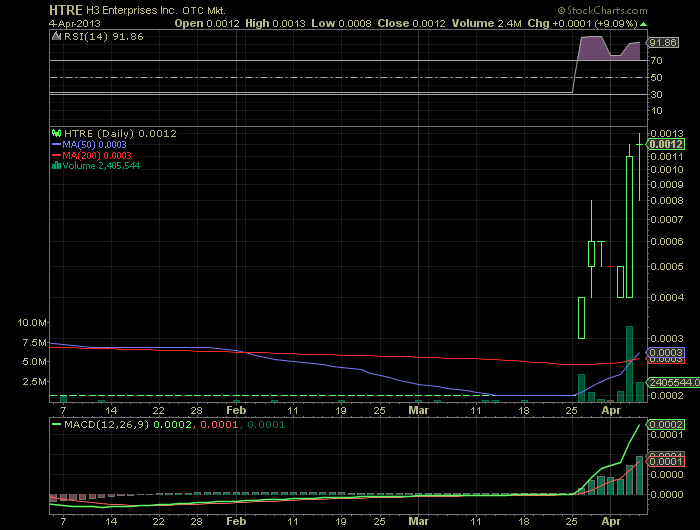This screenshot has width=700, height=530.
Task: Click 'Mar' on the price chart date axis
Action: pos(418,410)
